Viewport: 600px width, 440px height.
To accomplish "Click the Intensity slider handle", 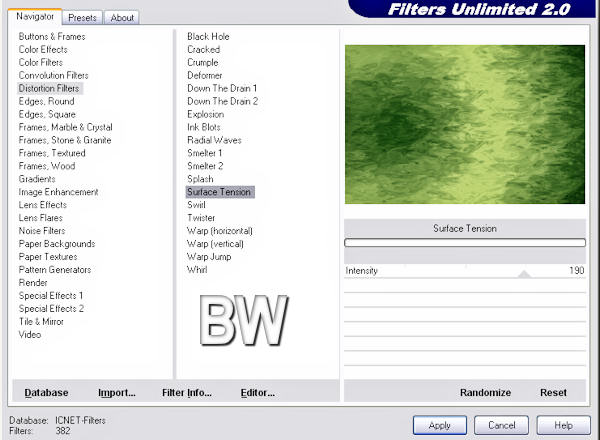I will [524, 272].
